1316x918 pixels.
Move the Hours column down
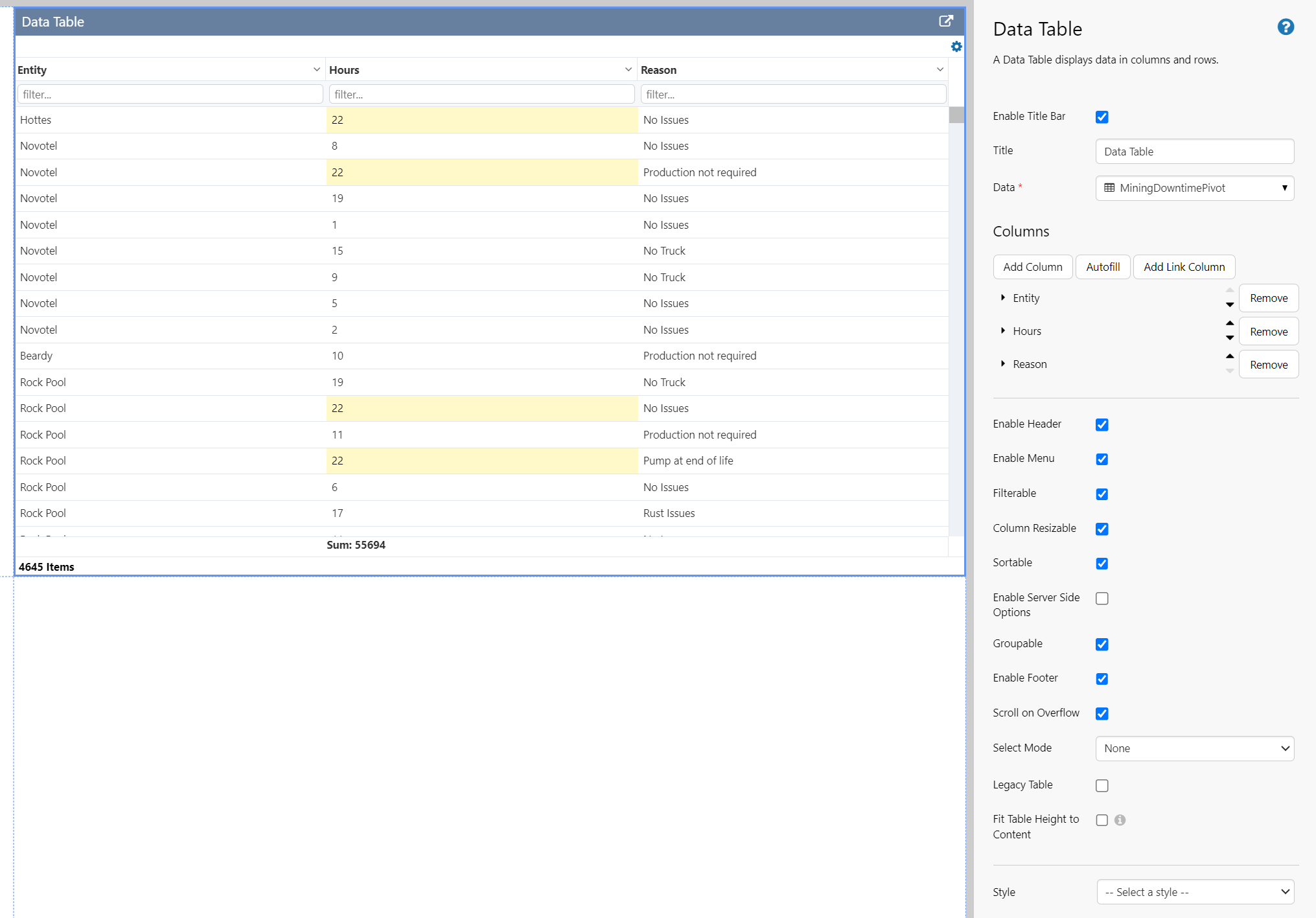[x=1229, y=338]
